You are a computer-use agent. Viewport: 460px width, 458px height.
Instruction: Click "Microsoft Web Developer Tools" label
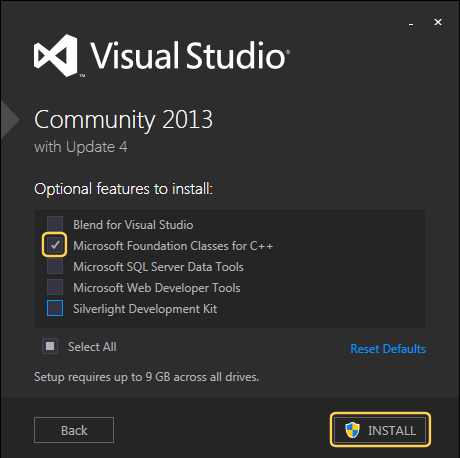pyautogui.click(x=157, y=288)
